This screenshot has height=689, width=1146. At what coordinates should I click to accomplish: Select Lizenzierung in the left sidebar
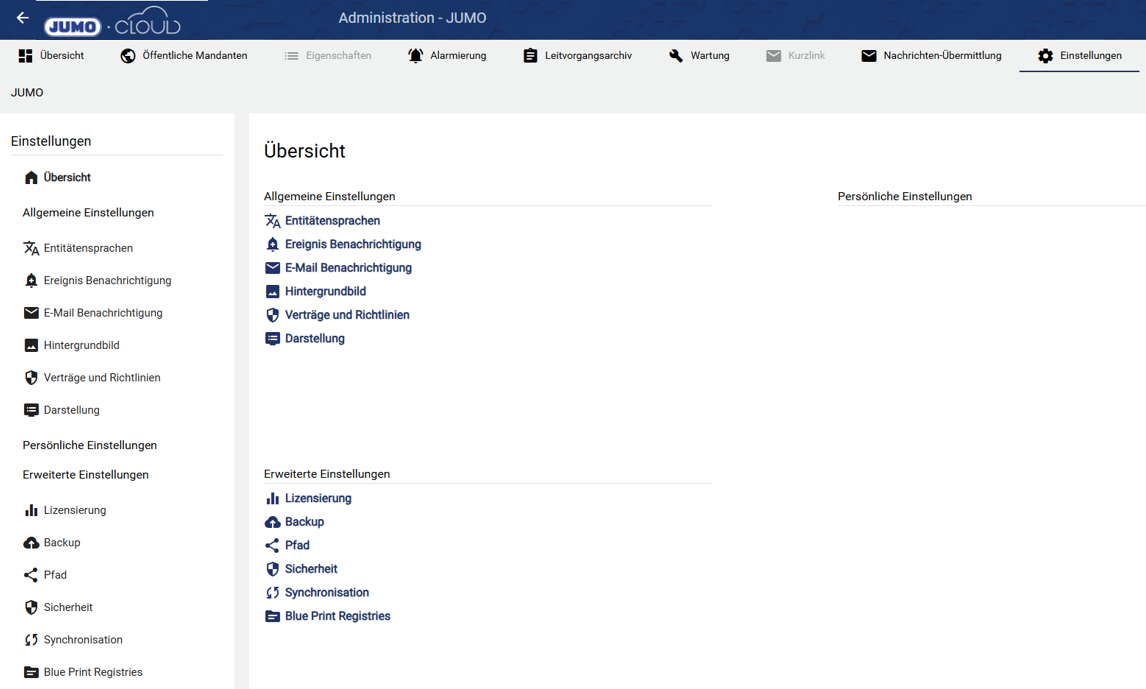coord(74,510)
